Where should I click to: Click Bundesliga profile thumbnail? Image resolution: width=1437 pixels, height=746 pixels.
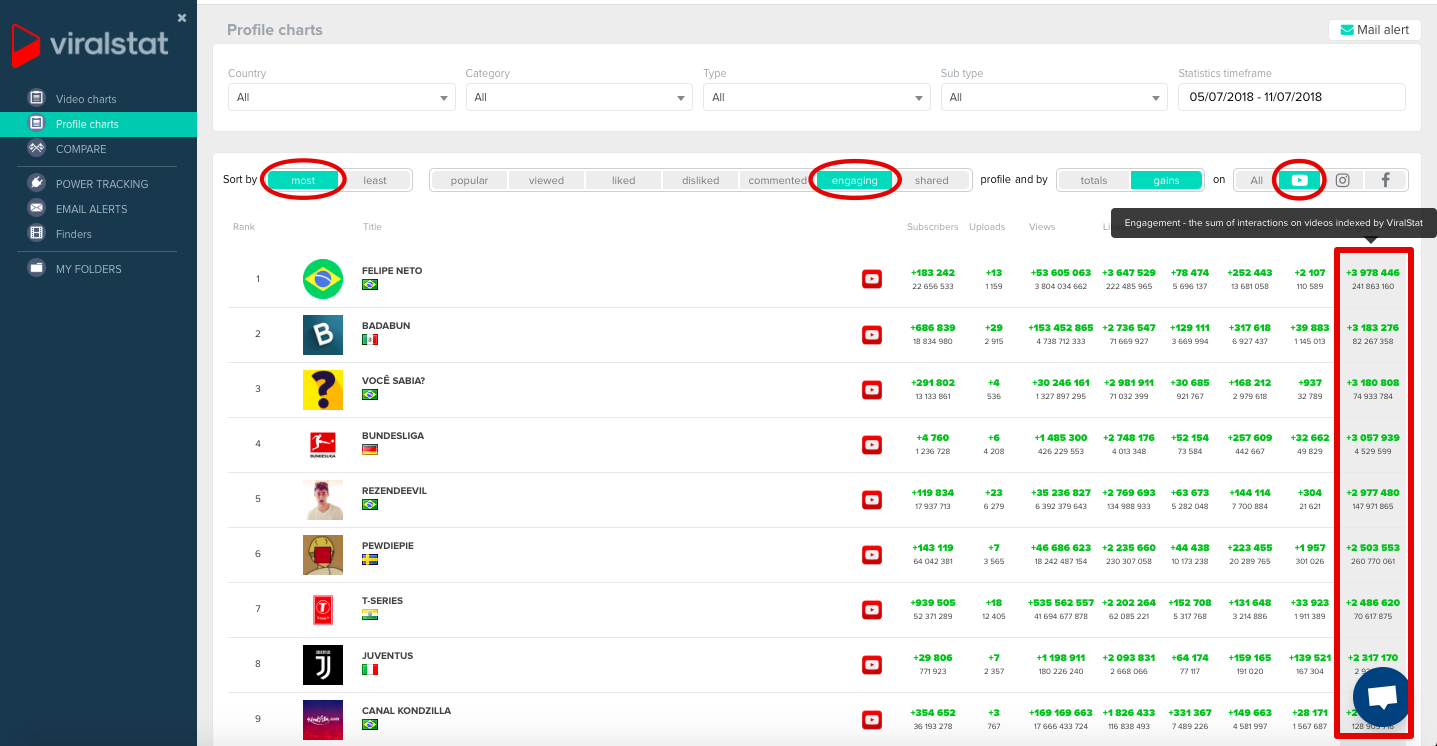click(x=323, y=444)
